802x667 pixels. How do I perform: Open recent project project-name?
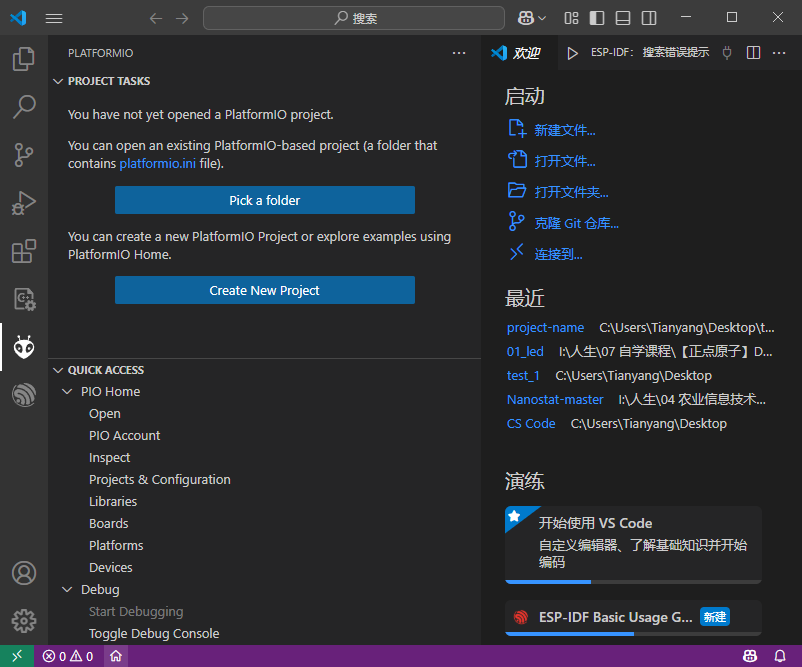point(545,328)
